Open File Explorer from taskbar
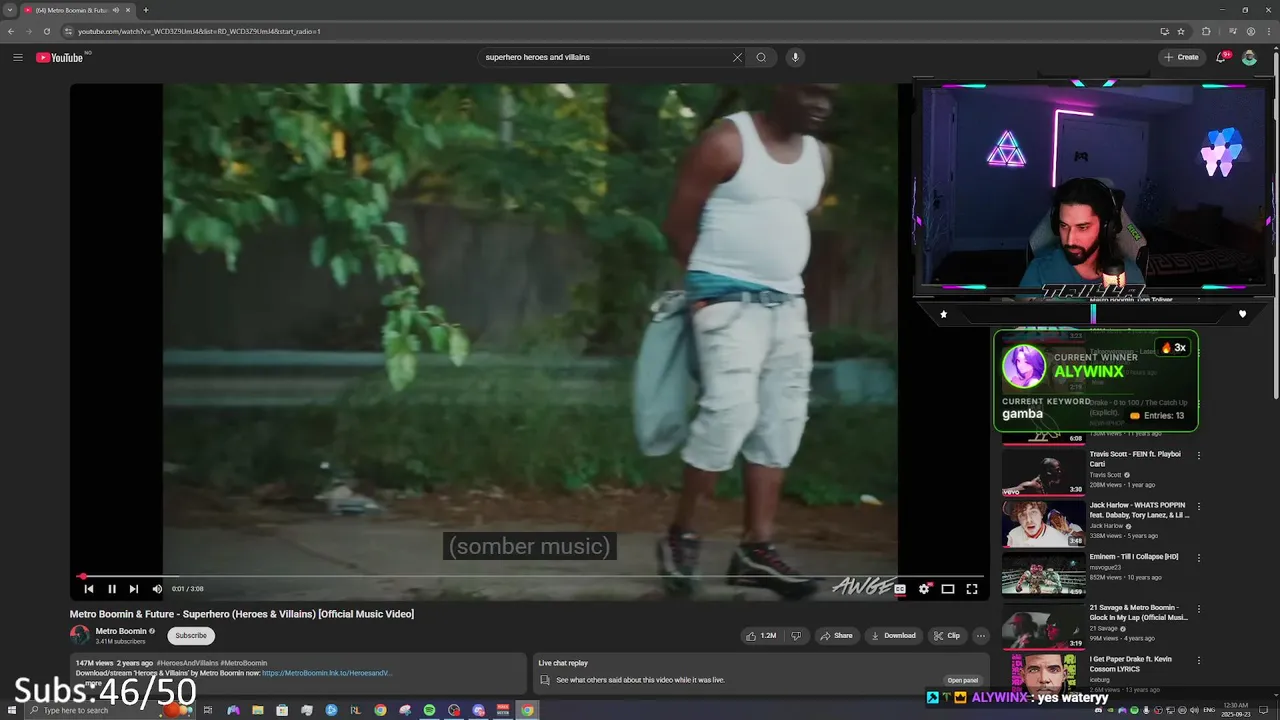 coord(258,710)
